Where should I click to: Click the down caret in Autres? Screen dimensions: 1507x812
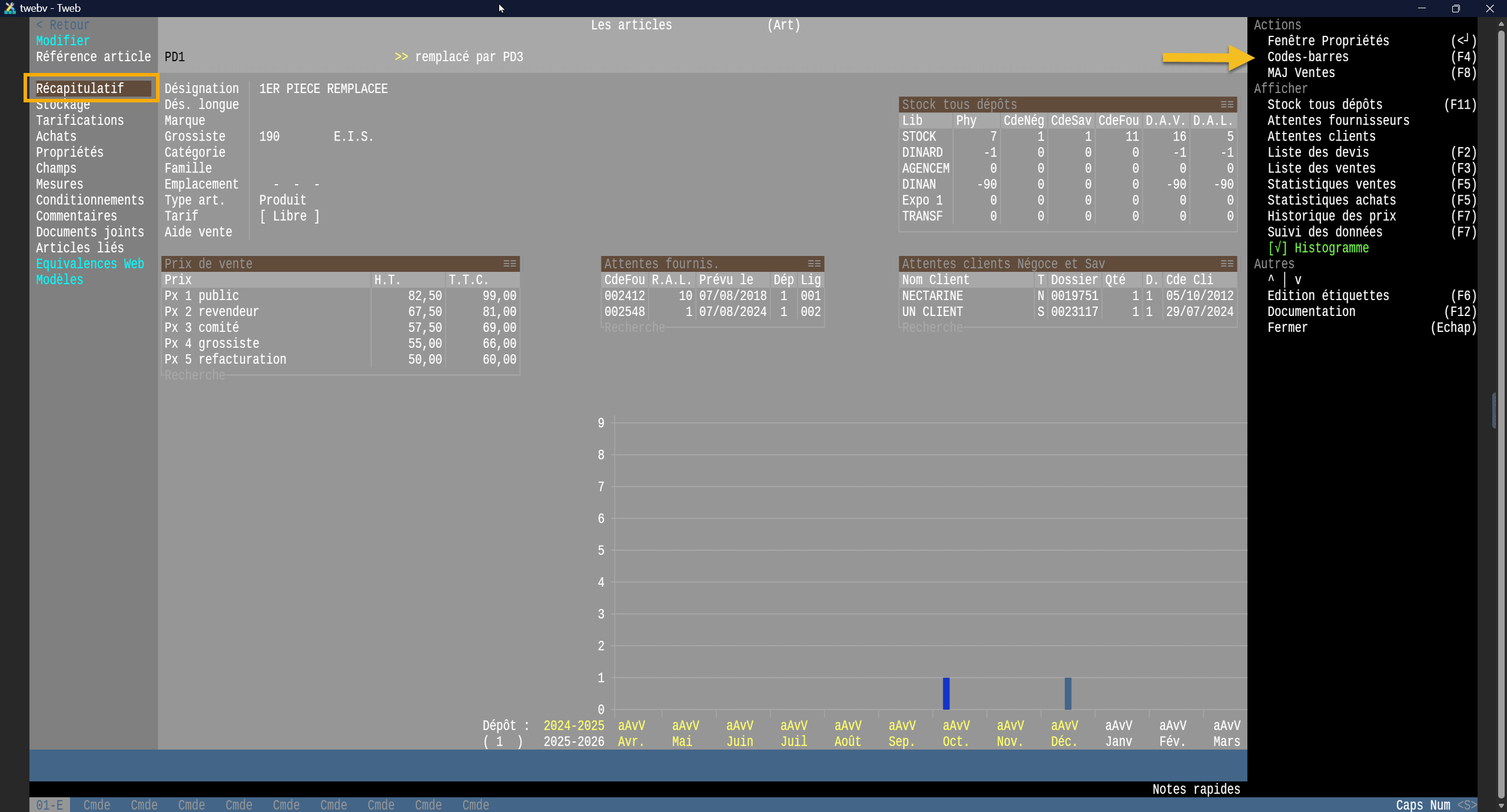(x=1297, y=279)
